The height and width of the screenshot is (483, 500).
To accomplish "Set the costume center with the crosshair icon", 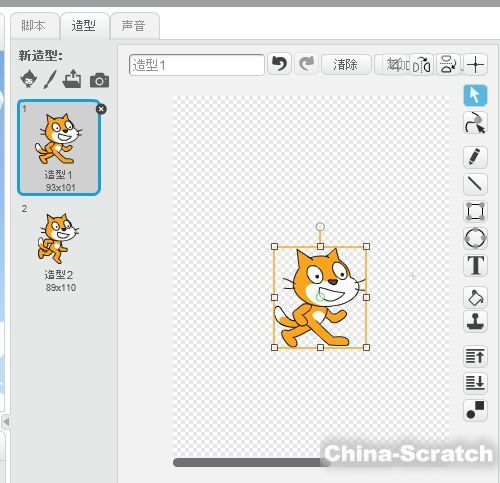I will (x=476, y=64).
